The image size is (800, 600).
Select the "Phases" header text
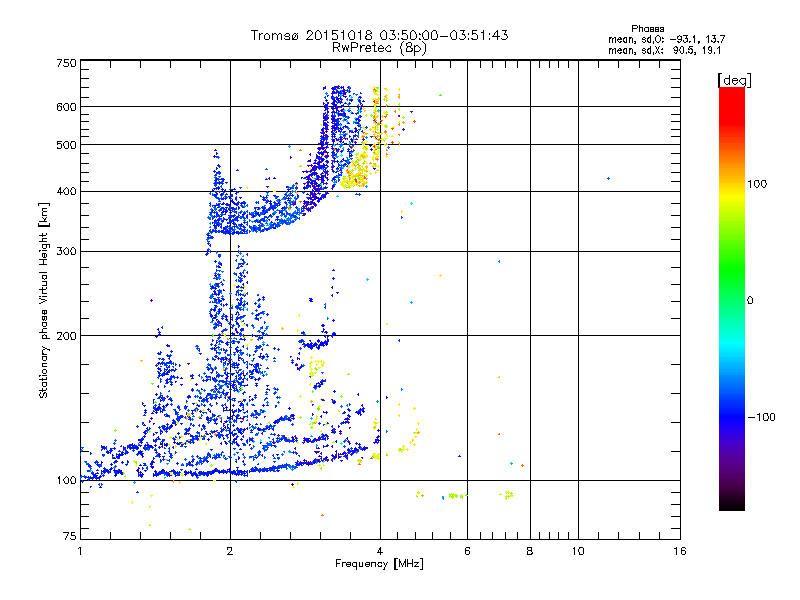click(647, 29)
